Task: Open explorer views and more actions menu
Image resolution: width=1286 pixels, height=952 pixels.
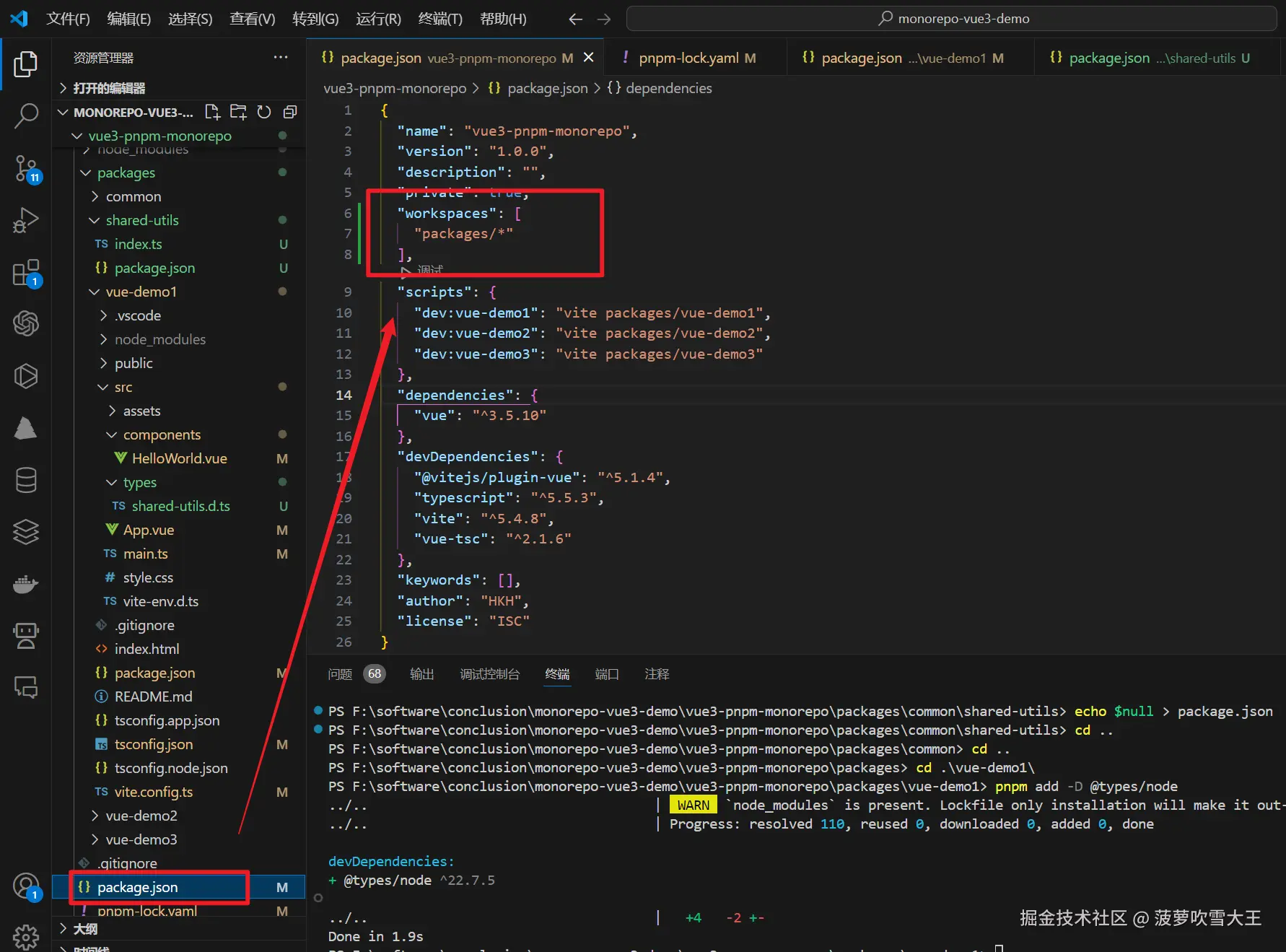Action: 281,58
